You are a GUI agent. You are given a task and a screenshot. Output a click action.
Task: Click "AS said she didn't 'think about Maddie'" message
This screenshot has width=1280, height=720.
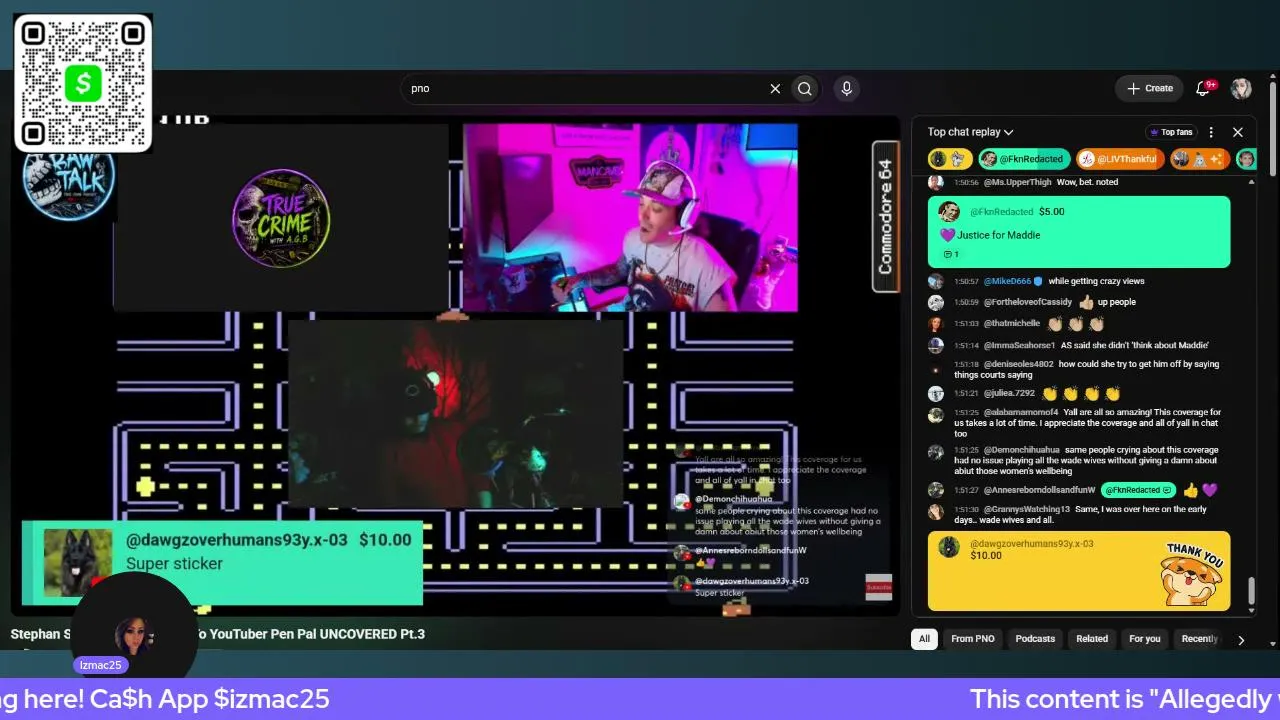[1134, 345]
